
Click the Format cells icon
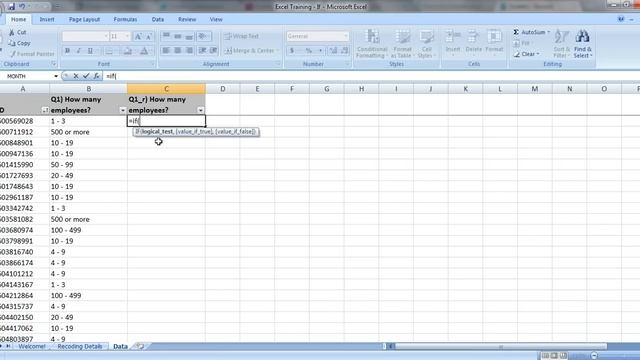click(x=494, y=37)
